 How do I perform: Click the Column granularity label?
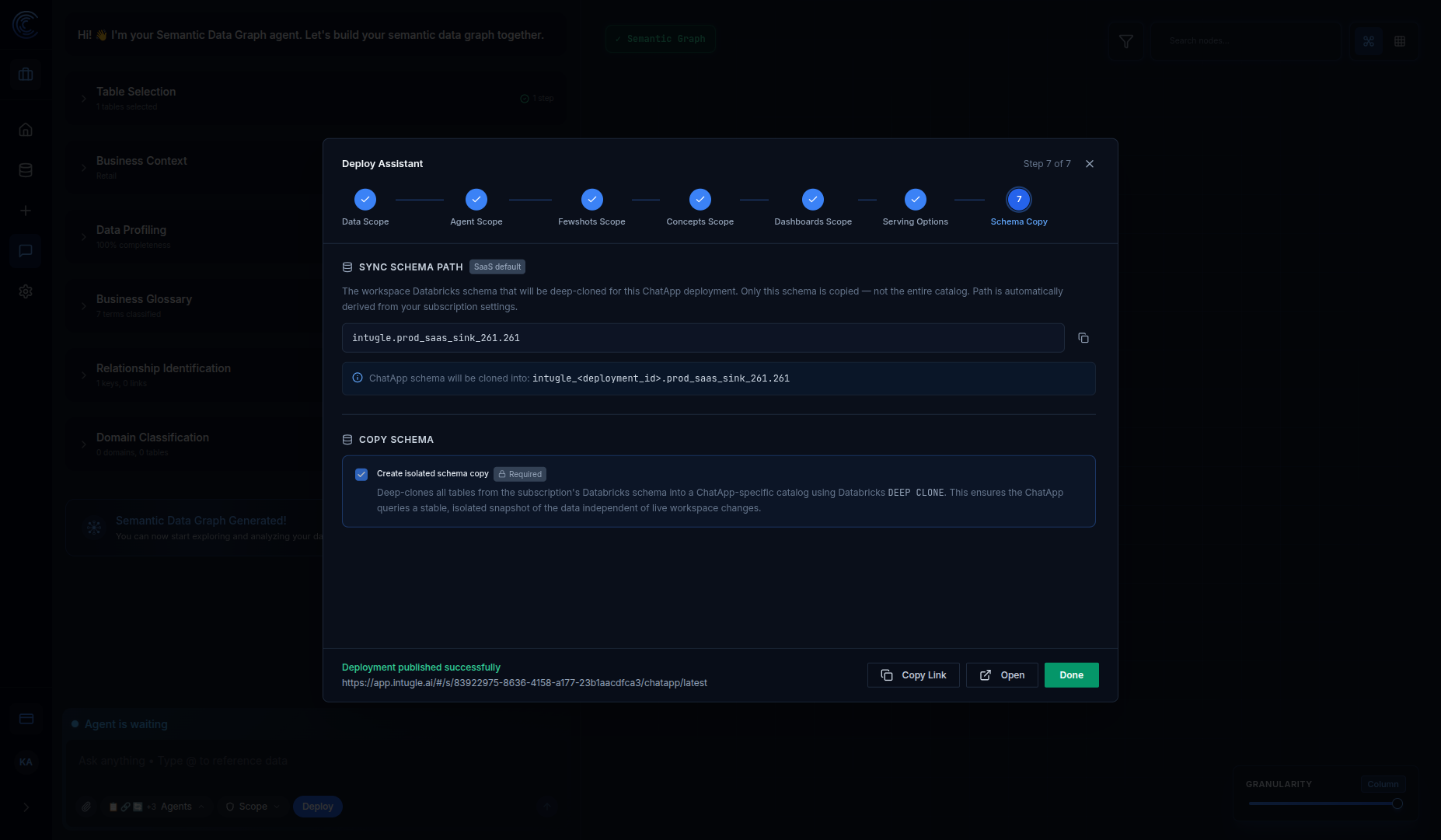pos(1383,784)
